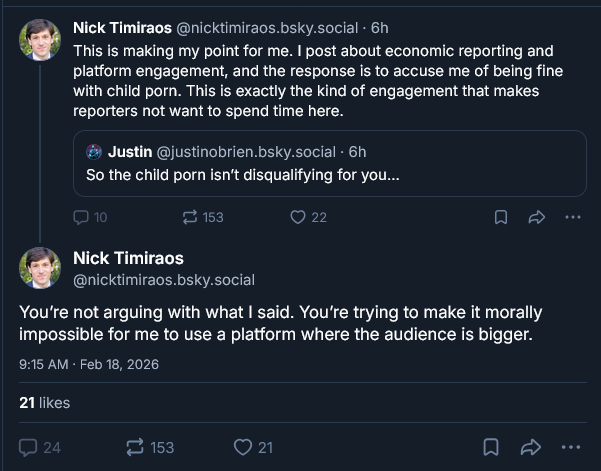Like the main post with 21 likes

pos(242,447)
